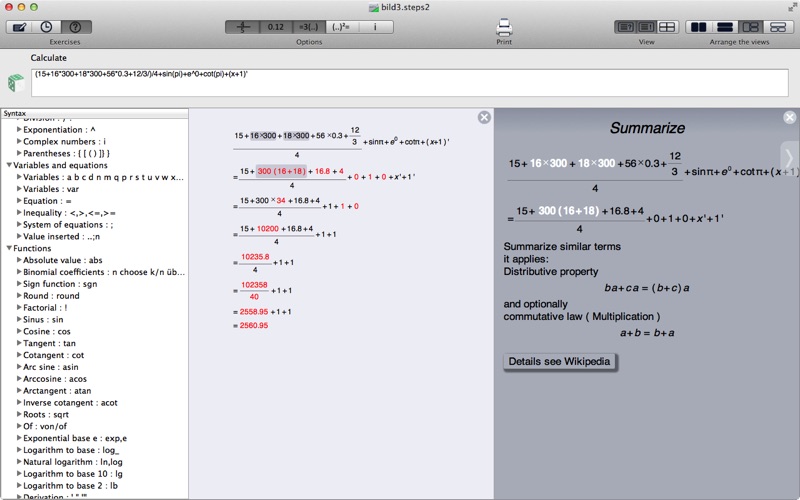Select 'Logarithm to base : log_' row
Viewport: 800px width, 500px height.
coord(94,450)
